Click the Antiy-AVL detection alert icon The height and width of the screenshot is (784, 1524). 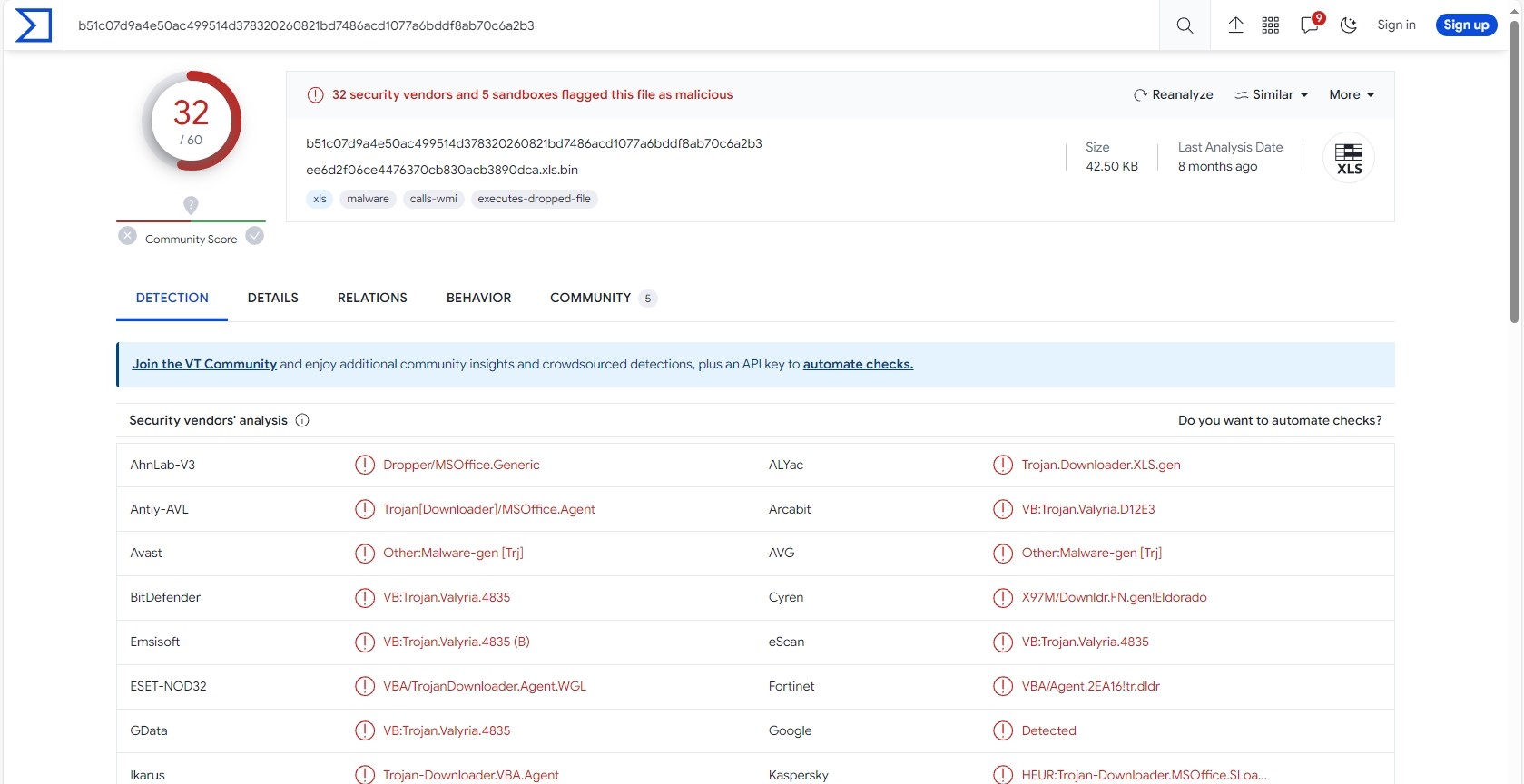point(365,509)
